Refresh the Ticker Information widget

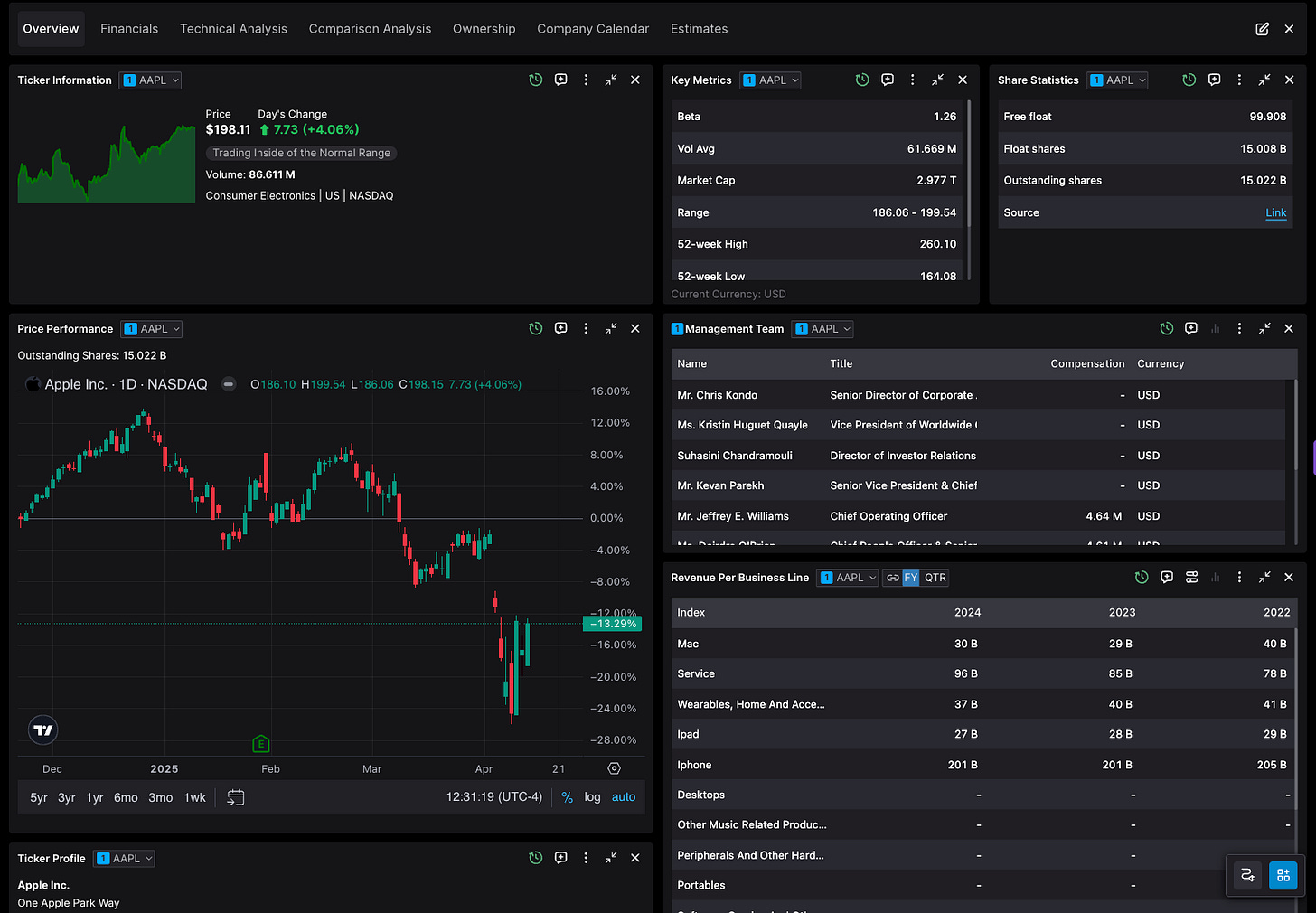tap(536, 80)
